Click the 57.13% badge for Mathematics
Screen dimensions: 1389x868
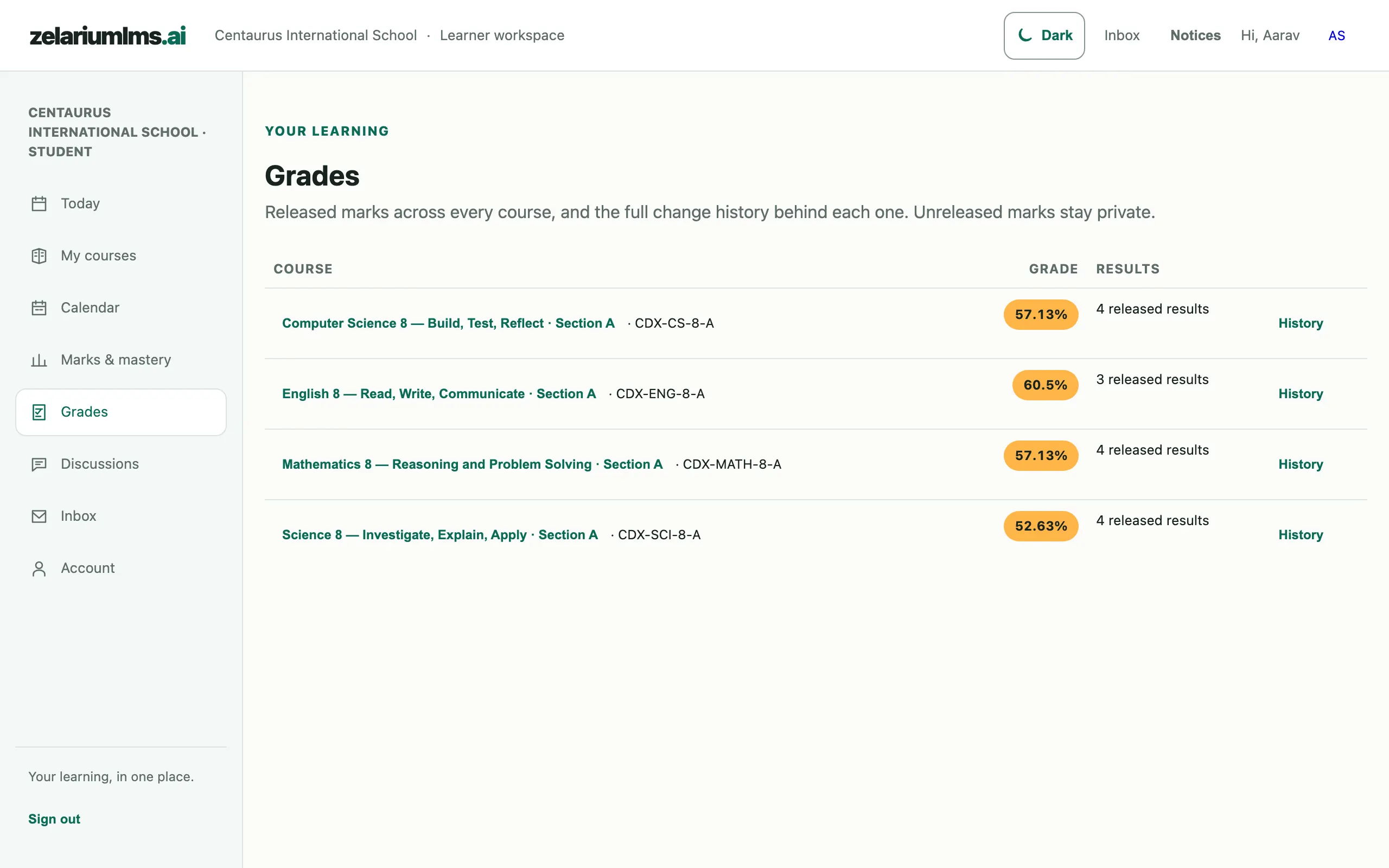[x=1041, y=456]
